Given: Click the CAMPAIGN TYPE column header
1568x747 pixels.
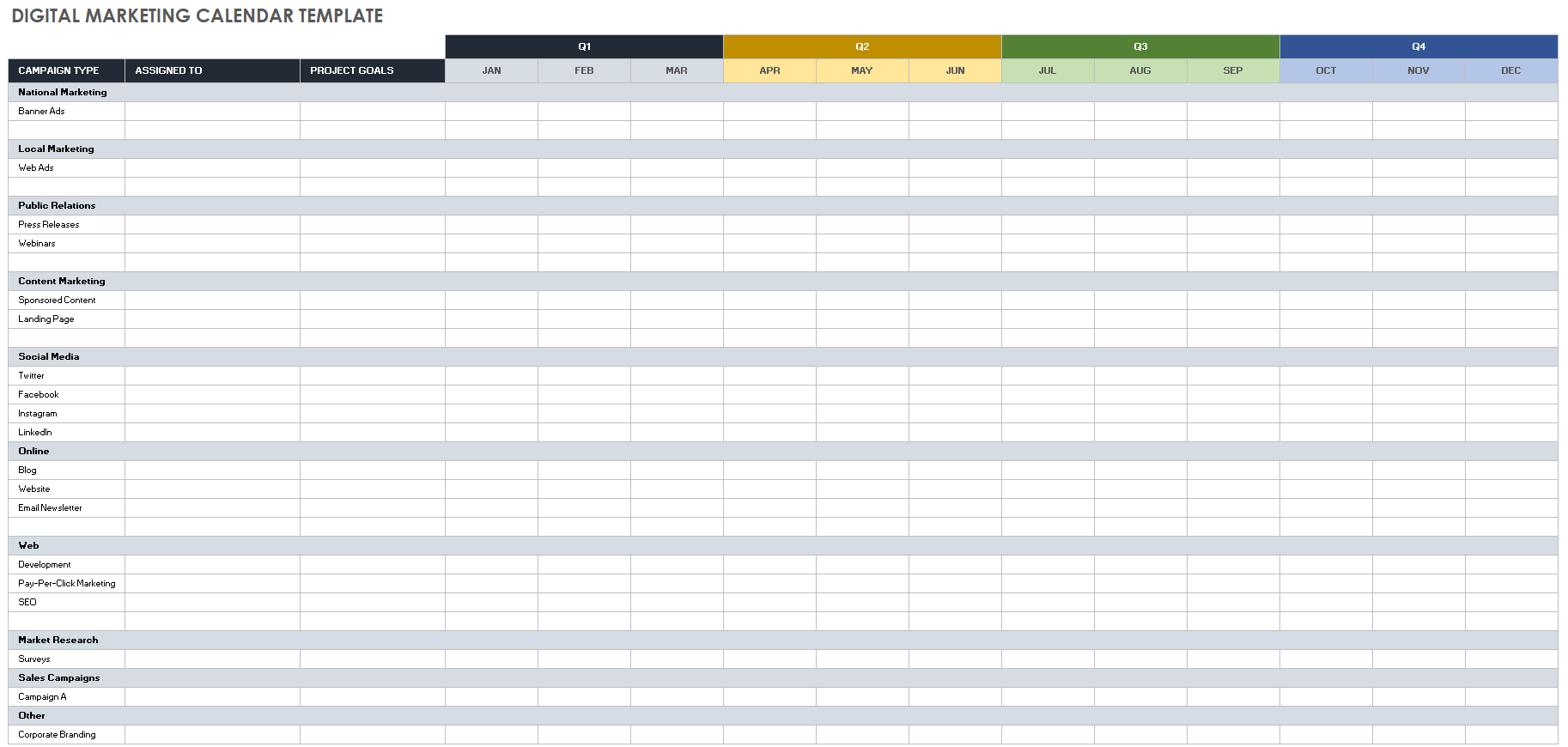Looking at the screenshot, I should (66, 70).
